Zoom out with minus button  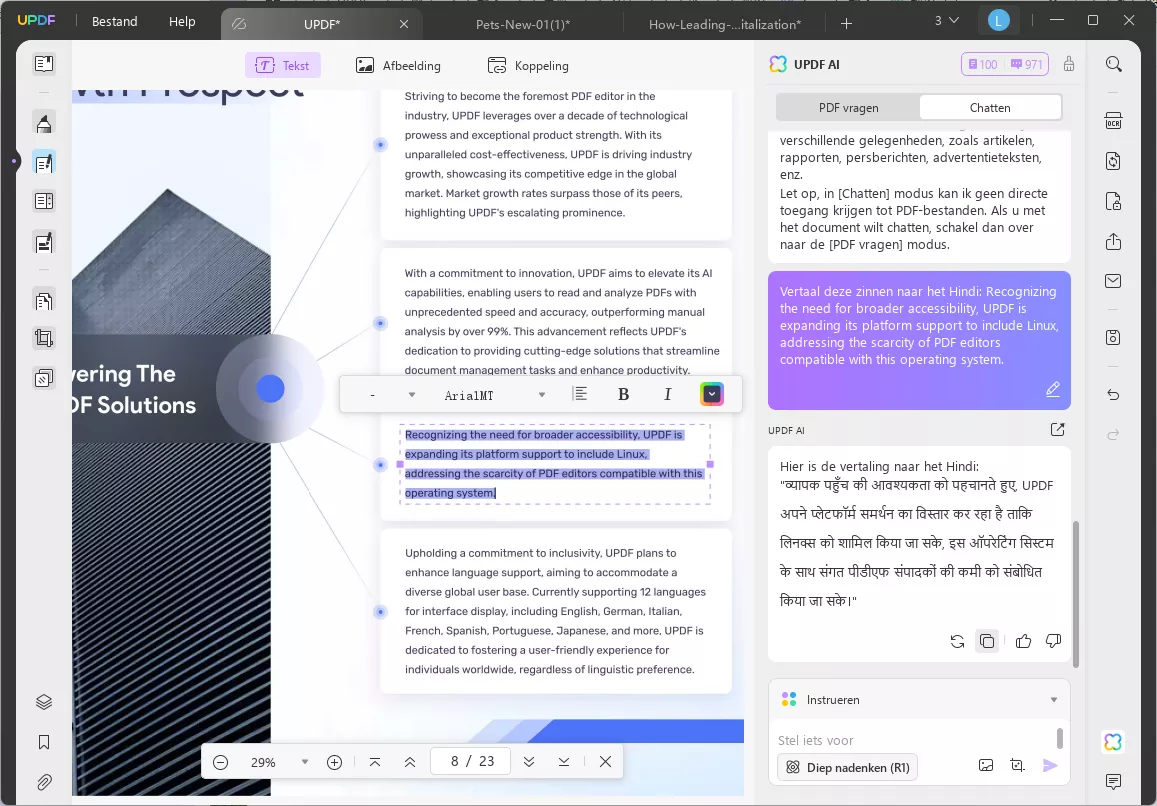tap(220, 762)
